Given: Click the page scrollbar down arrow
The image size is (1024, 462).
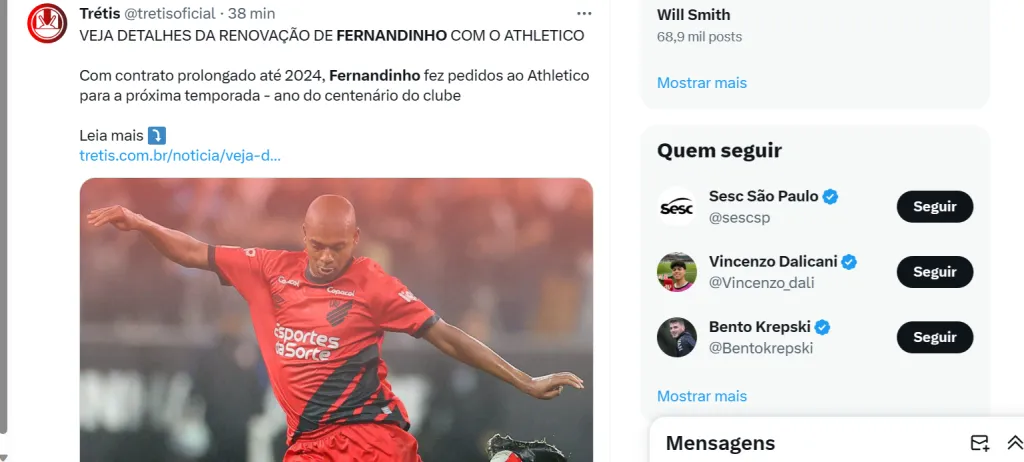Looking at the screenshot, I should (4, 457).
